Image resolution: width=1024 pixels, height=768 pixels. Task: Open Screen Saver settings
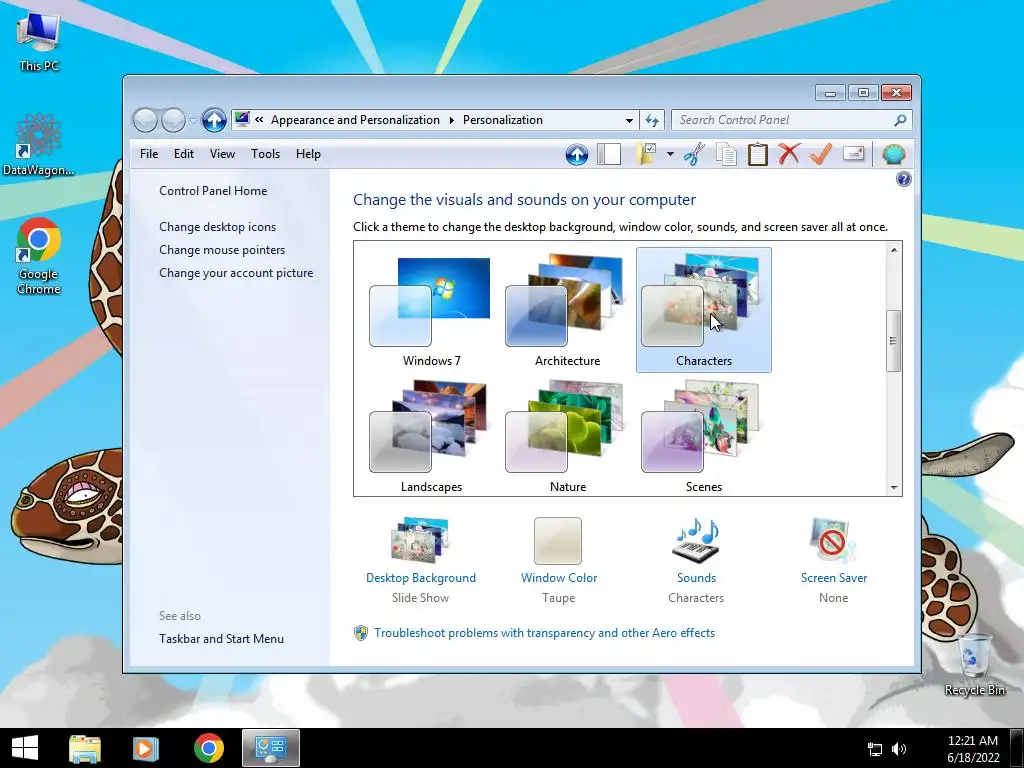[834, 560]
